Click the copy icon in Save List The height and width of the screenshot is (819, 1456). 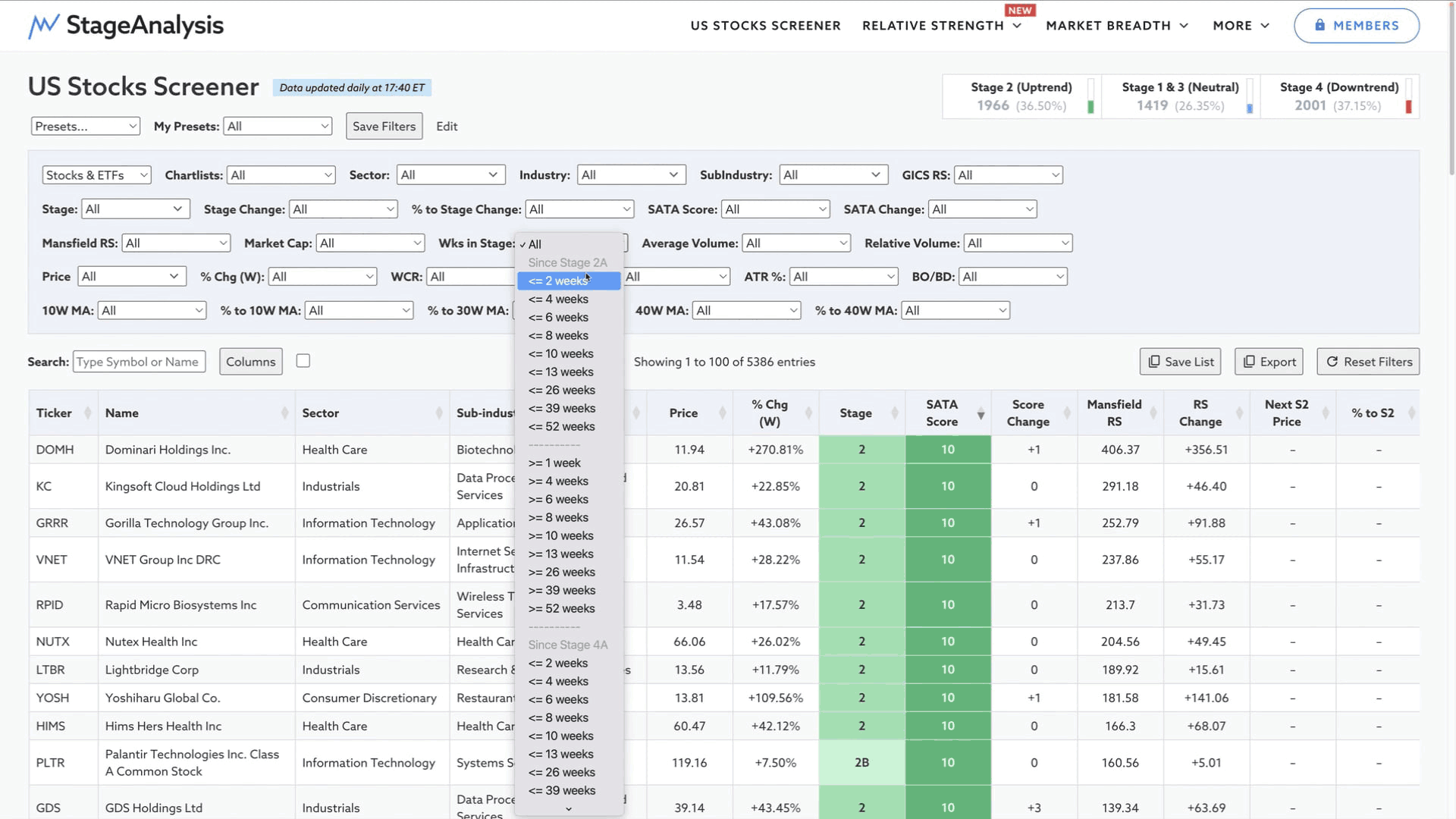pyautogui.click(x=1153, y=362)
